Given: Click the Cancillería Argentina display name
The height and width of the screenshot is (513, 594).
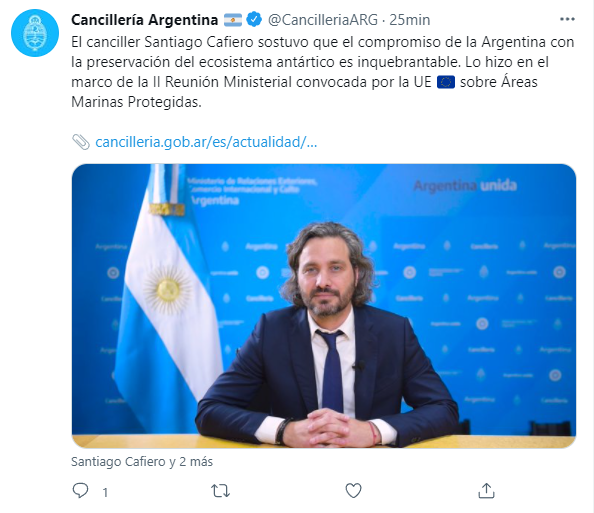Looking at the screenshot, I should tap(144, 20).
